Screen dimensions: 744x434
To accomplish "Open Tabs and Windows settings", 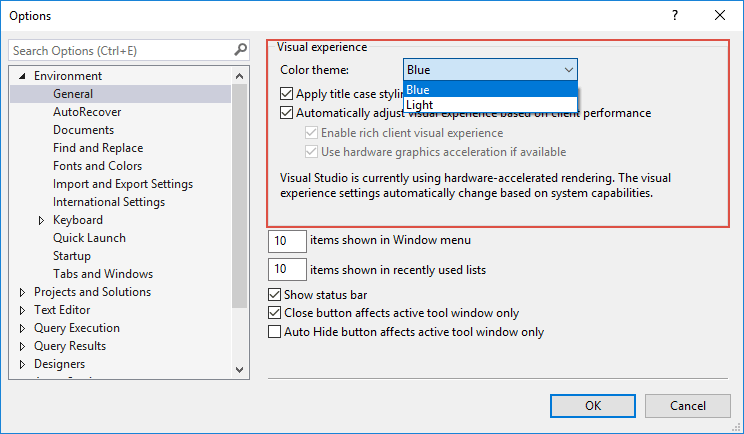I will click(x=103, y=274).
